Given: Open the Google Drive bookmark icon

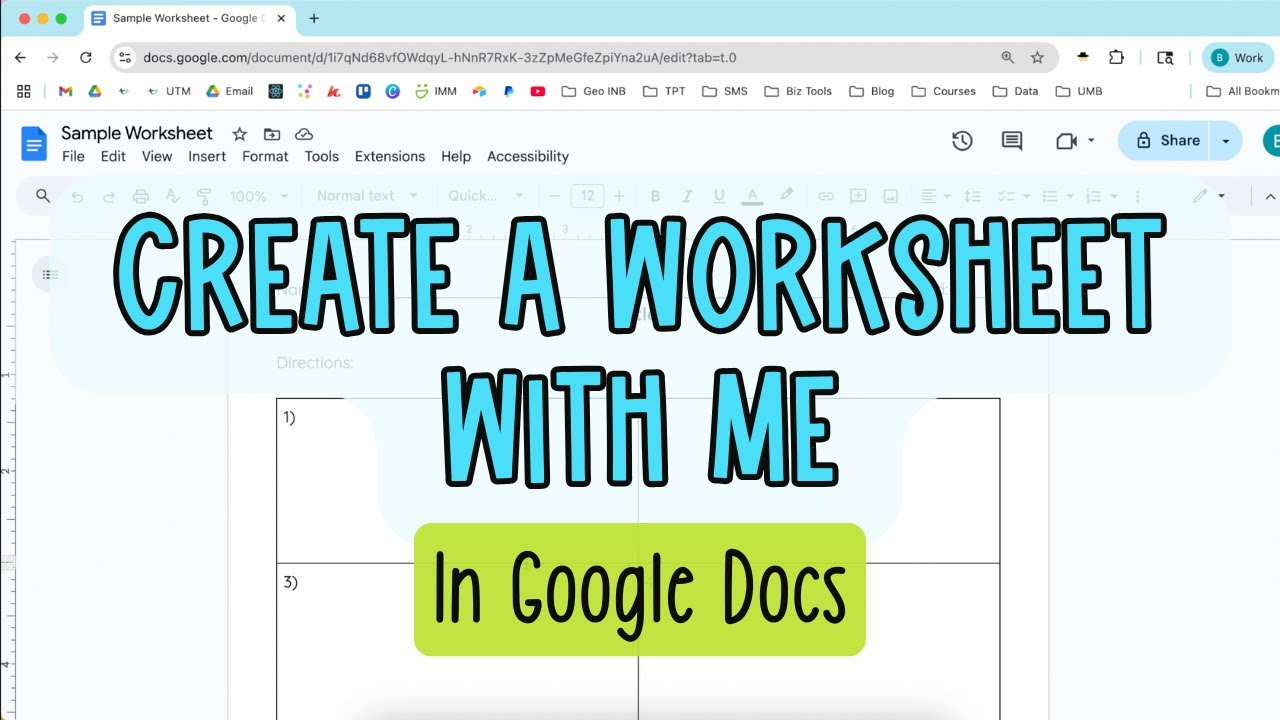Looking at the screenshot, I should (95, 91).
